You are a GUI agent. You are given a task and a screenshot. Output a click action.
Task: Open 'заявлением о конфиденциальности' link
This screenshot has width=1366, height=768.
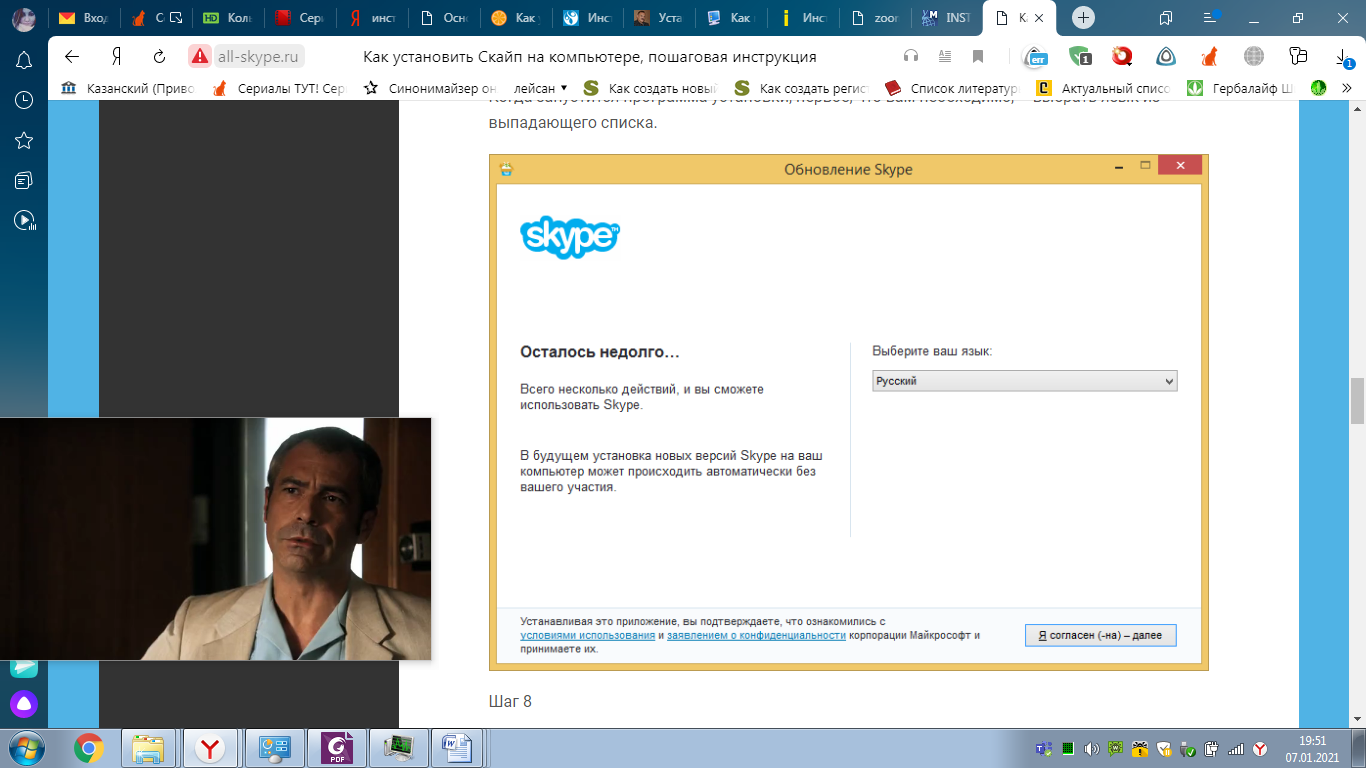coord(756,635)
